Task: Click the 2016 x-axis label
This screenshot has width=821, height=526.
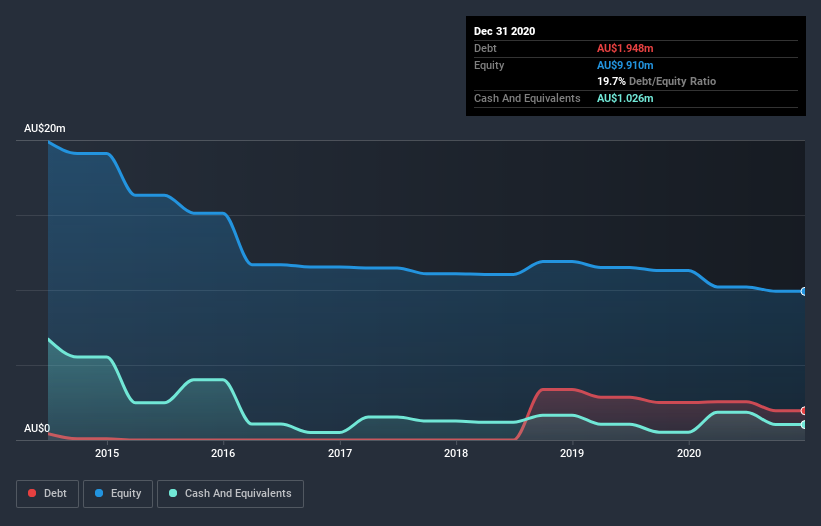Action: pyautogui.click(x=223, y=453)
